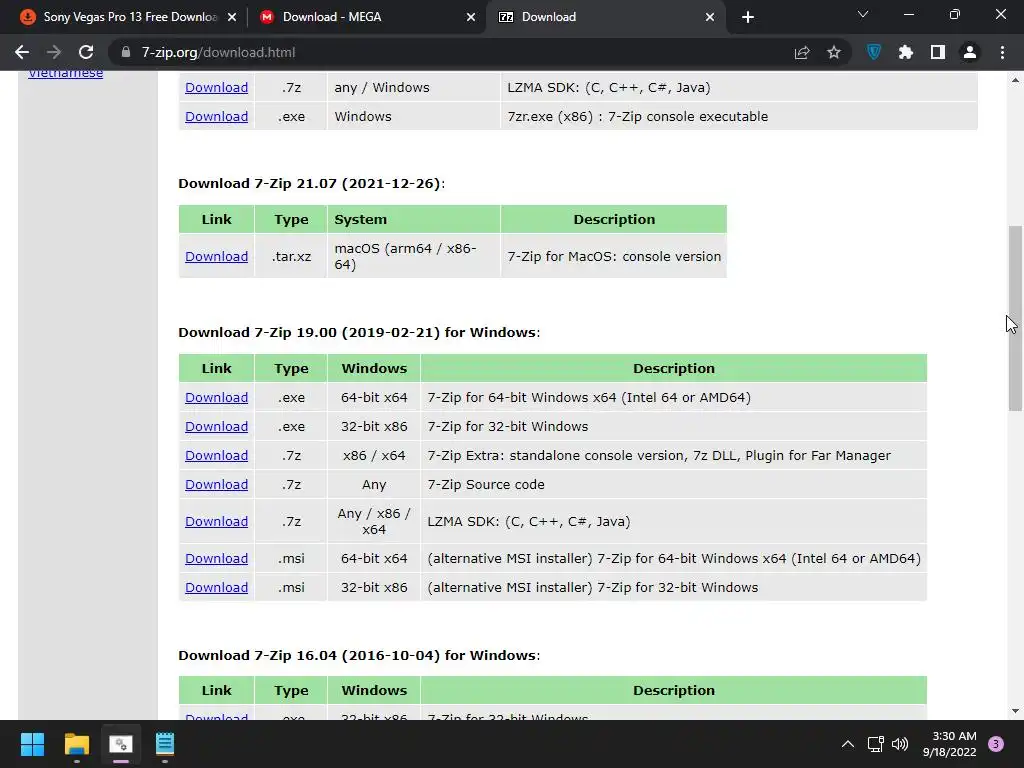
Task: Open the gears app in taskbar
Action: point(121,744)
